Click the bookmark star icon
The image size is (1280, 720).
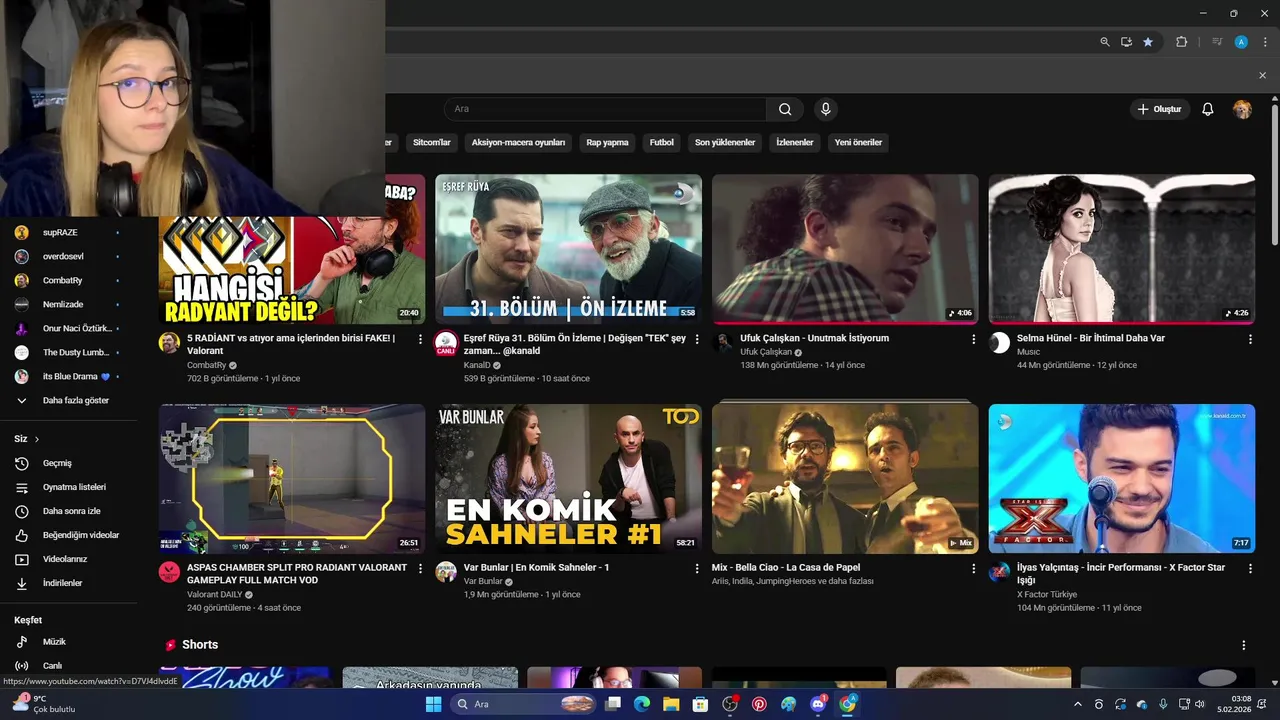pos(1148,42)
